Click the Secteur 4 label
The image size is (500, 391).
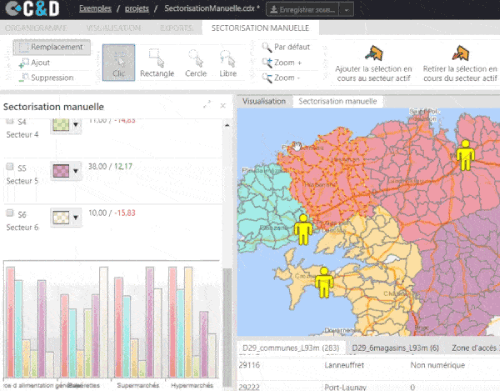pos(22,135)
